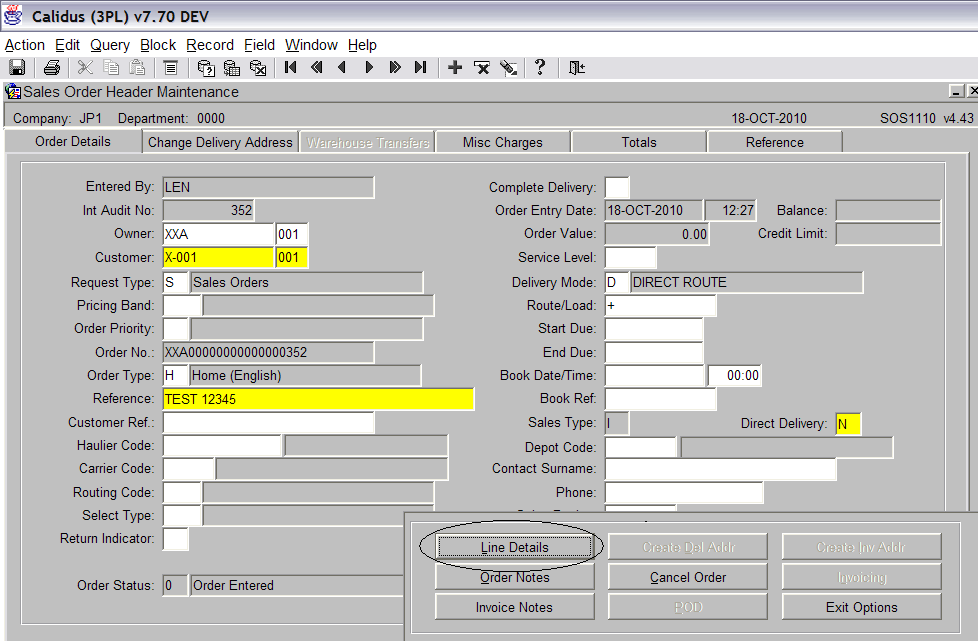Click the Print toolbar icon
Screen dimensions: 978x641
coord(52,67)
